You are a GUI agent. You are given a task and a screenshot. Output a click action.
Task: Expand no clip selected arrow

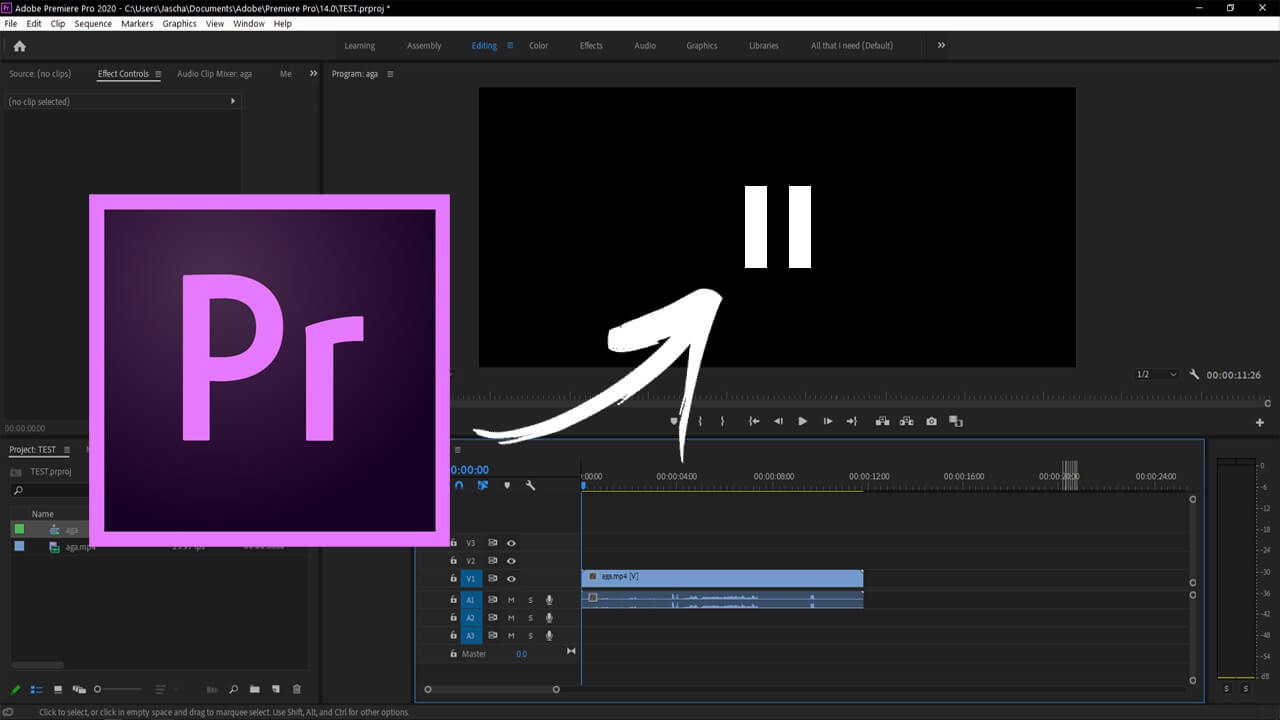coord(233,101)
